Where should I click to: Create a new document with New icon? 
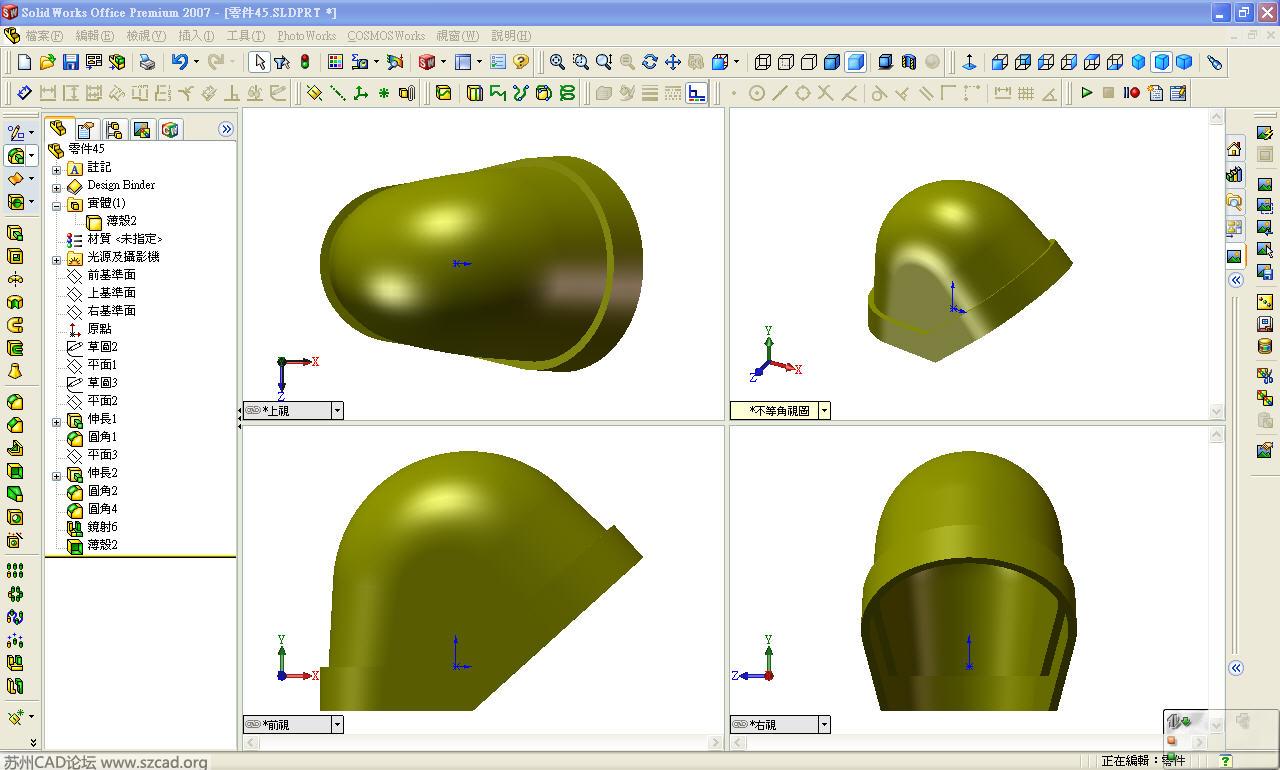[x=24, y=62]
